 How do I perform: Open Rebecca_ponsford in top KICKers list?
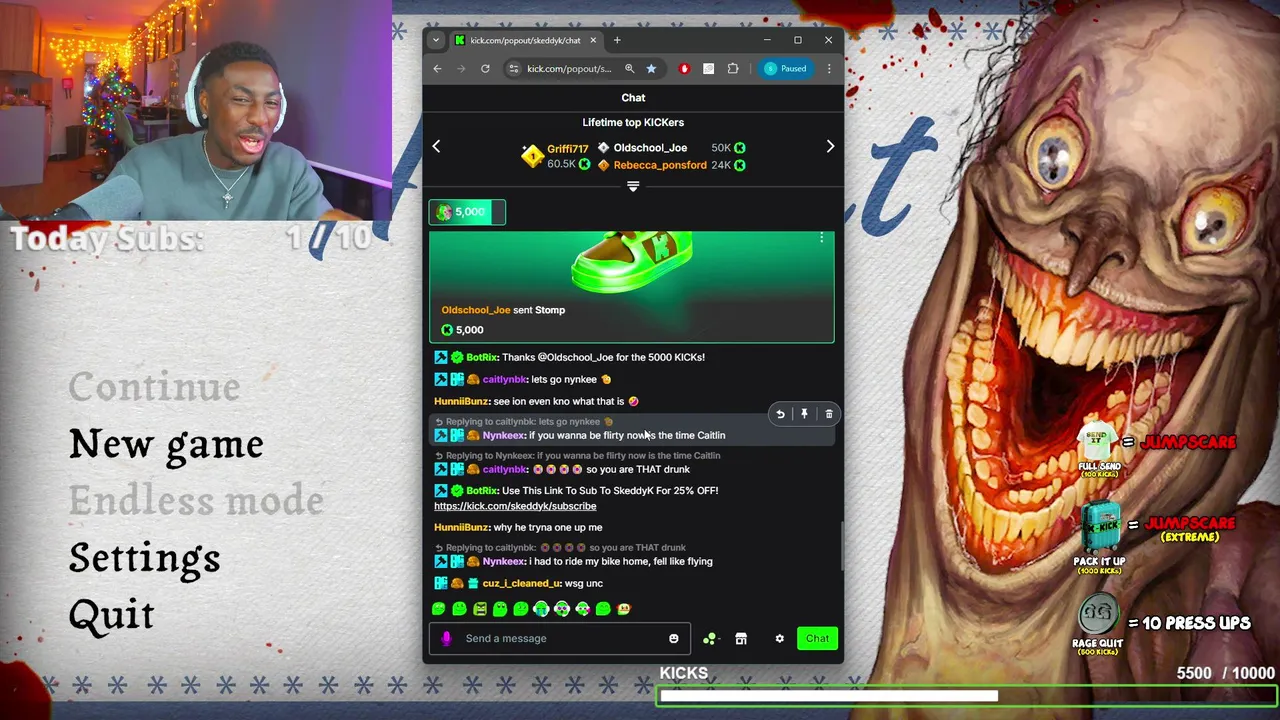660,165
